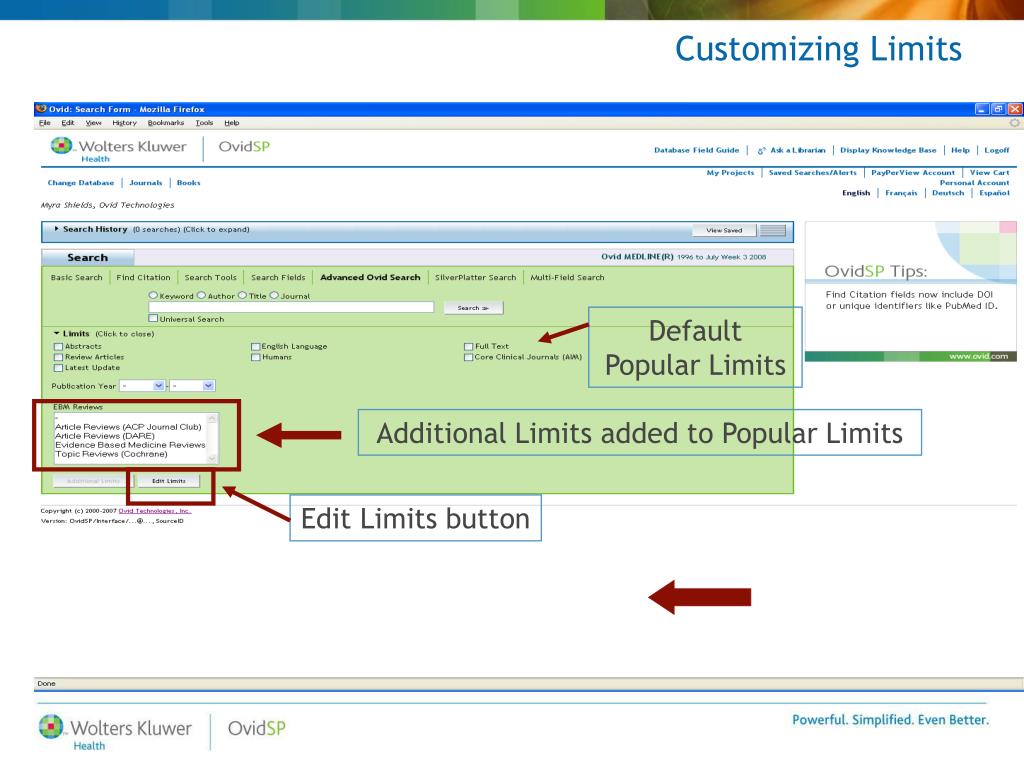Open the PayPerView Account link
1024x768 pixels.
tap(913, 172)
